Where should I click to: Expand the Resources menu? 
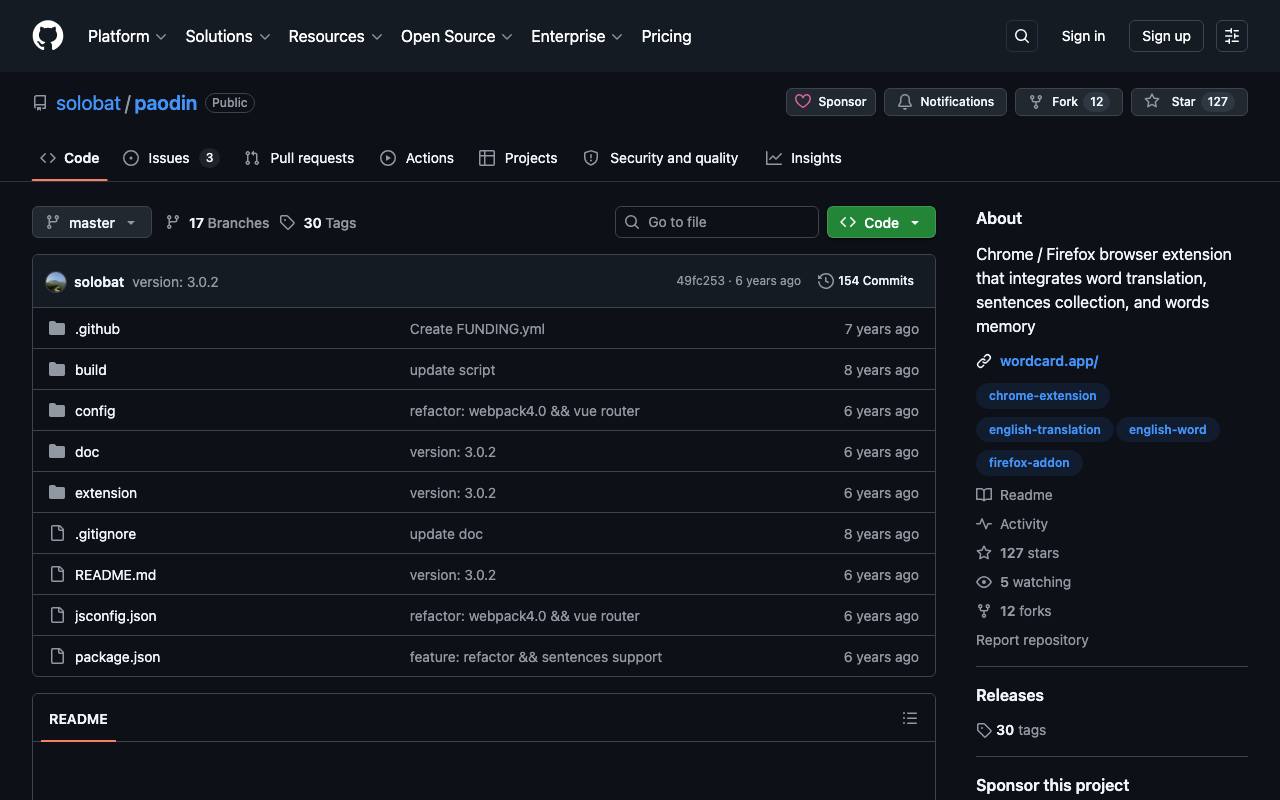pos(336,36)
